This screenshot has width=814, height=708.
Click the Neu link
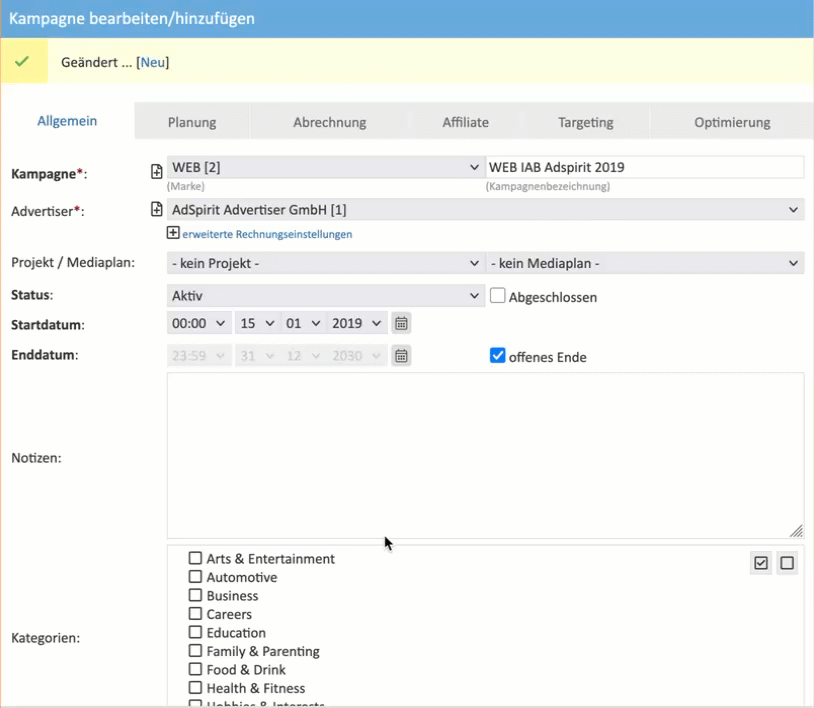point(153,62)
